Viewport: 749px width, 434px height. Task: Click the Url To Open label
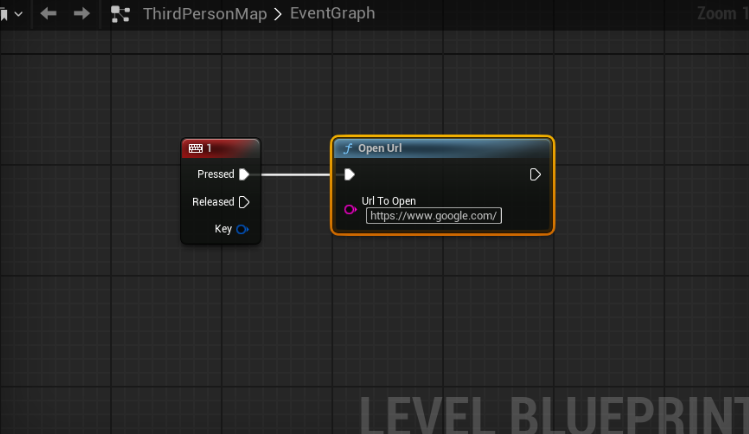(389, 201)
